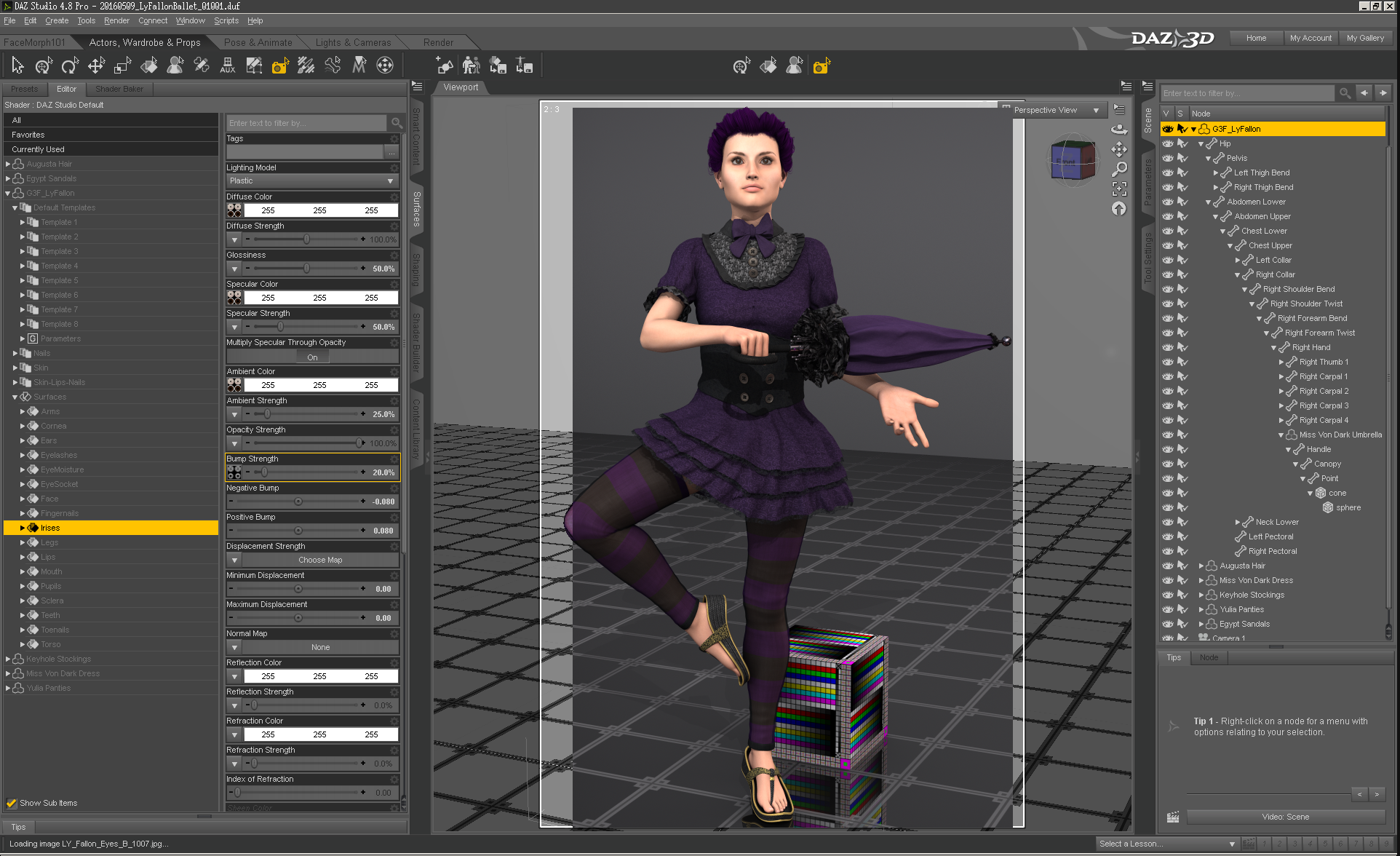Toggle Multiply Specular Through Opacity On button

pyautogui.click(x=312, y=357)
